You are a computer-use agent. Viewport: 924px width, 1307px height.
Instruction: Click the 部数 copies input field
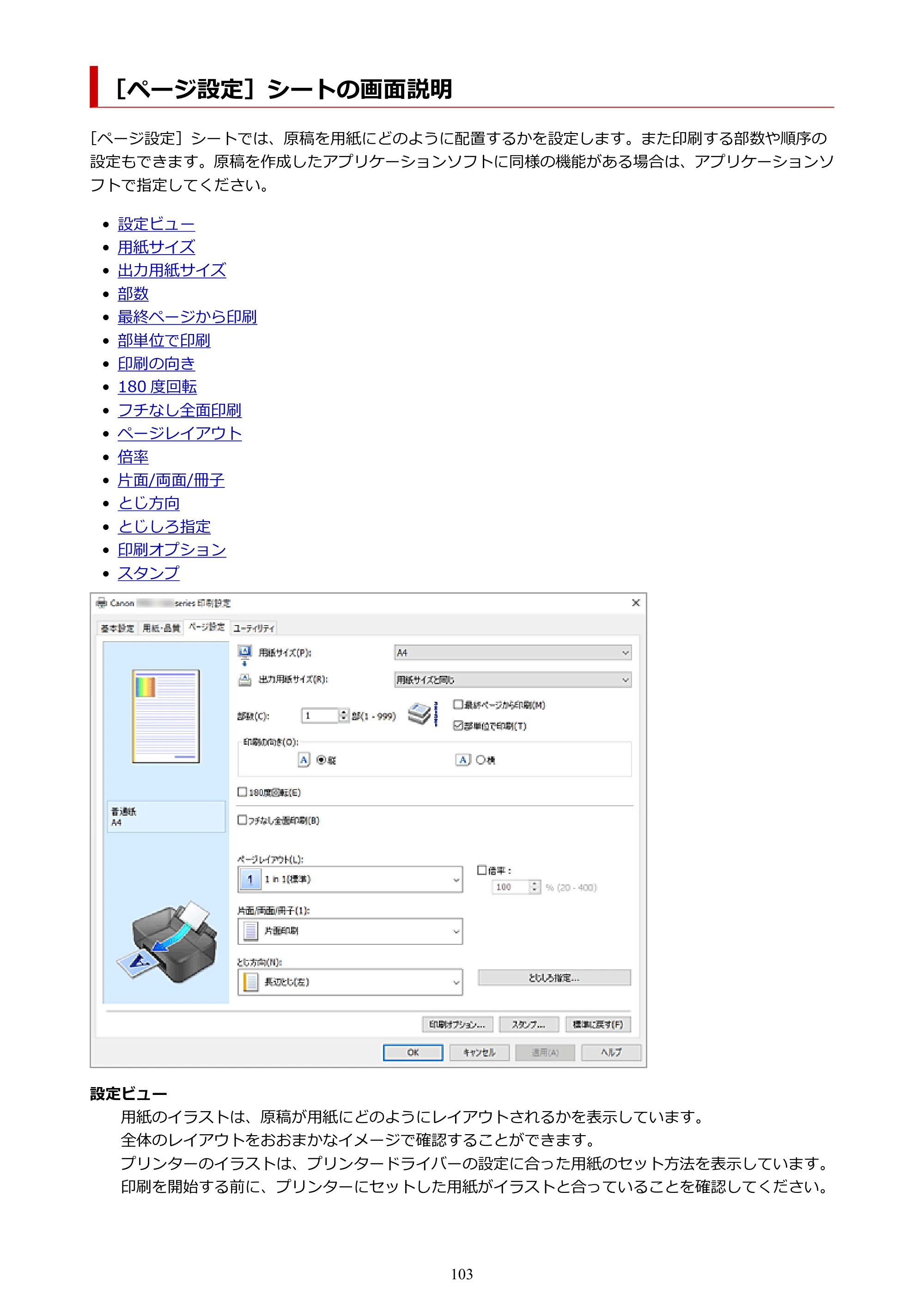coord(320,716)
